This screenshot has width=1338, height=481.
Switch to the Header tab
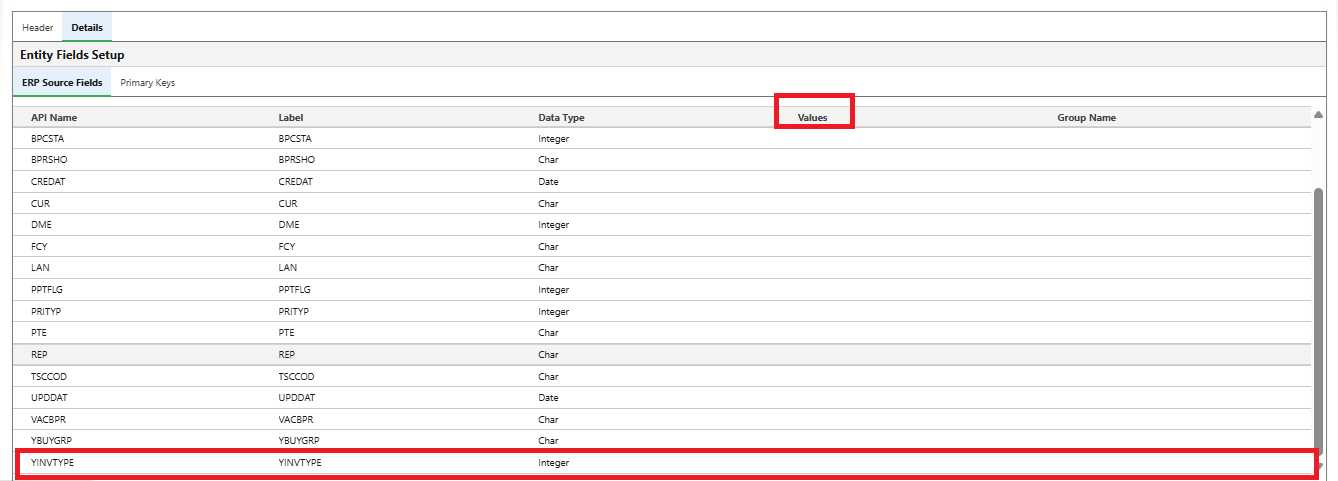[38, 27]
